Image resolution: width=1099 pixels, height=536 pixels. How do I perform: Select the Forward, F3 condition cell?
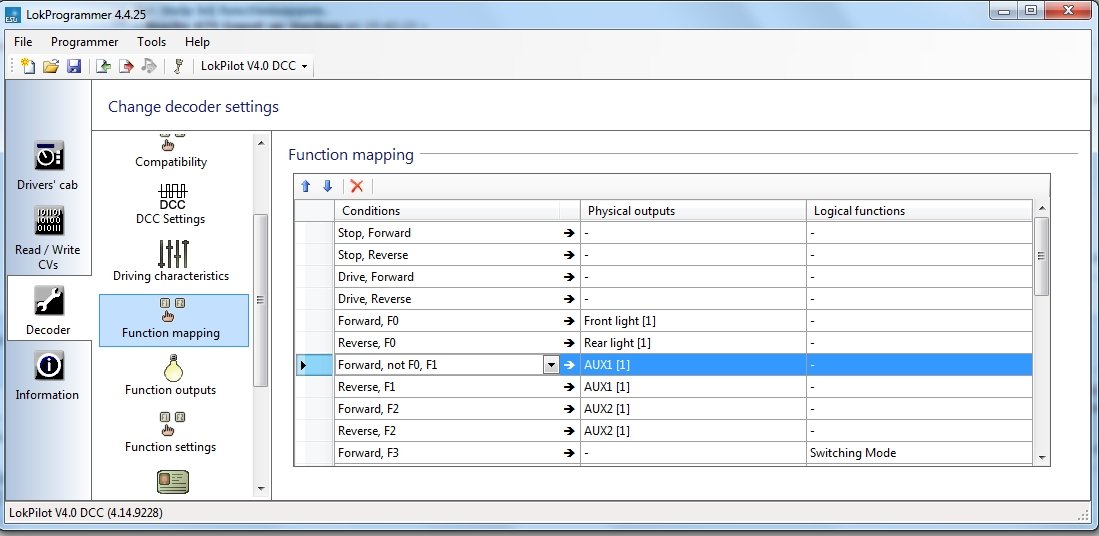pos(447,453)
